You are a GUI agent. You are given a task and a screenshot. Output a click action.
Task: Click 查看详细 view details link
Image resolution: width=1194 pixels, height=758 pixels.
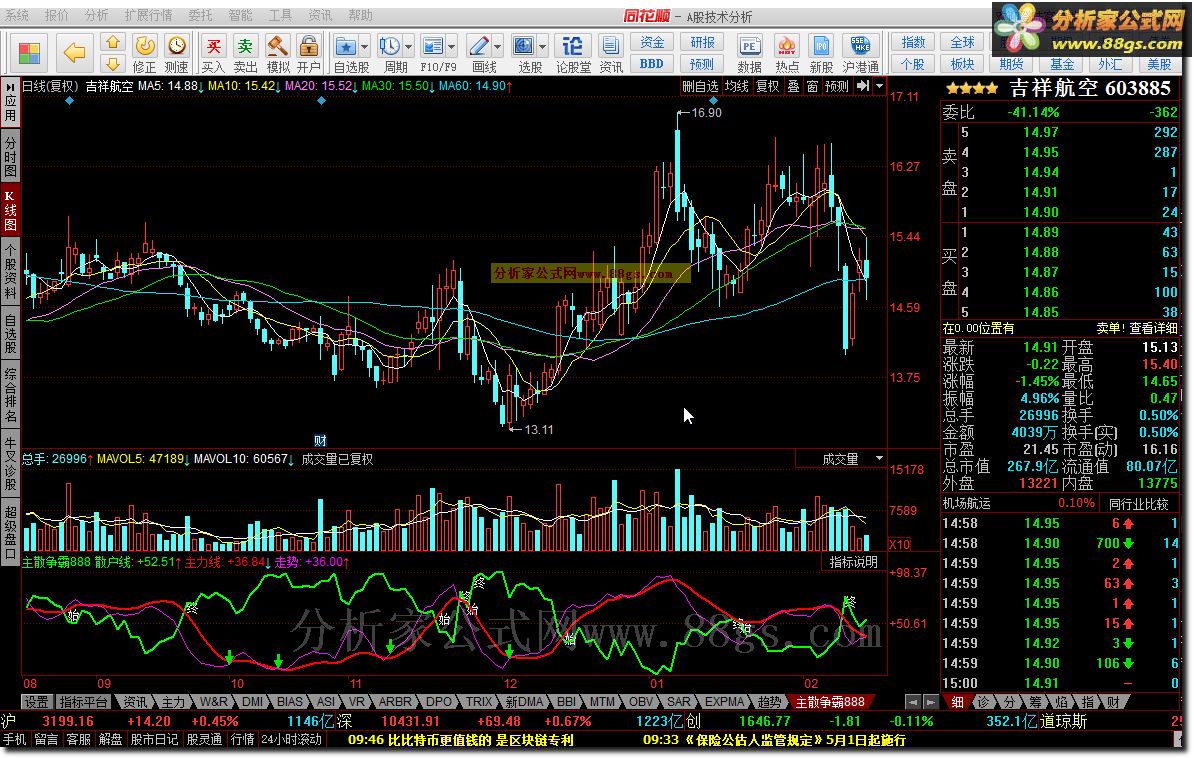(1154, 328)
